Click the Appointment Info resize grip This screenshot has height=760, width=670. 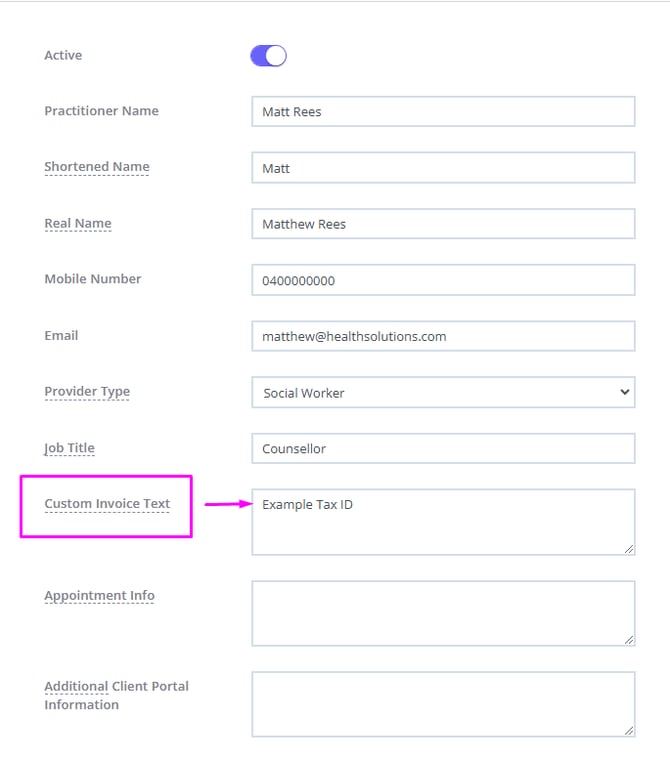click(x=629, y=639)
